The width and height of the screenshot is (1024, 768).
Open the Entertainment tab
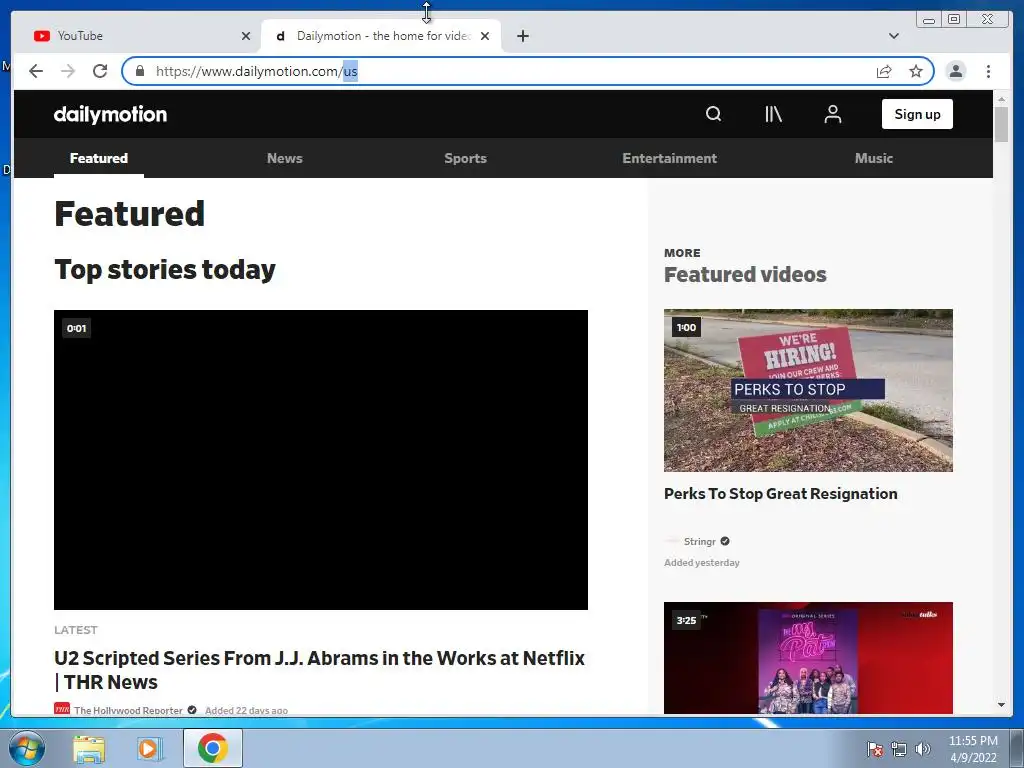[x=669, y=158]
